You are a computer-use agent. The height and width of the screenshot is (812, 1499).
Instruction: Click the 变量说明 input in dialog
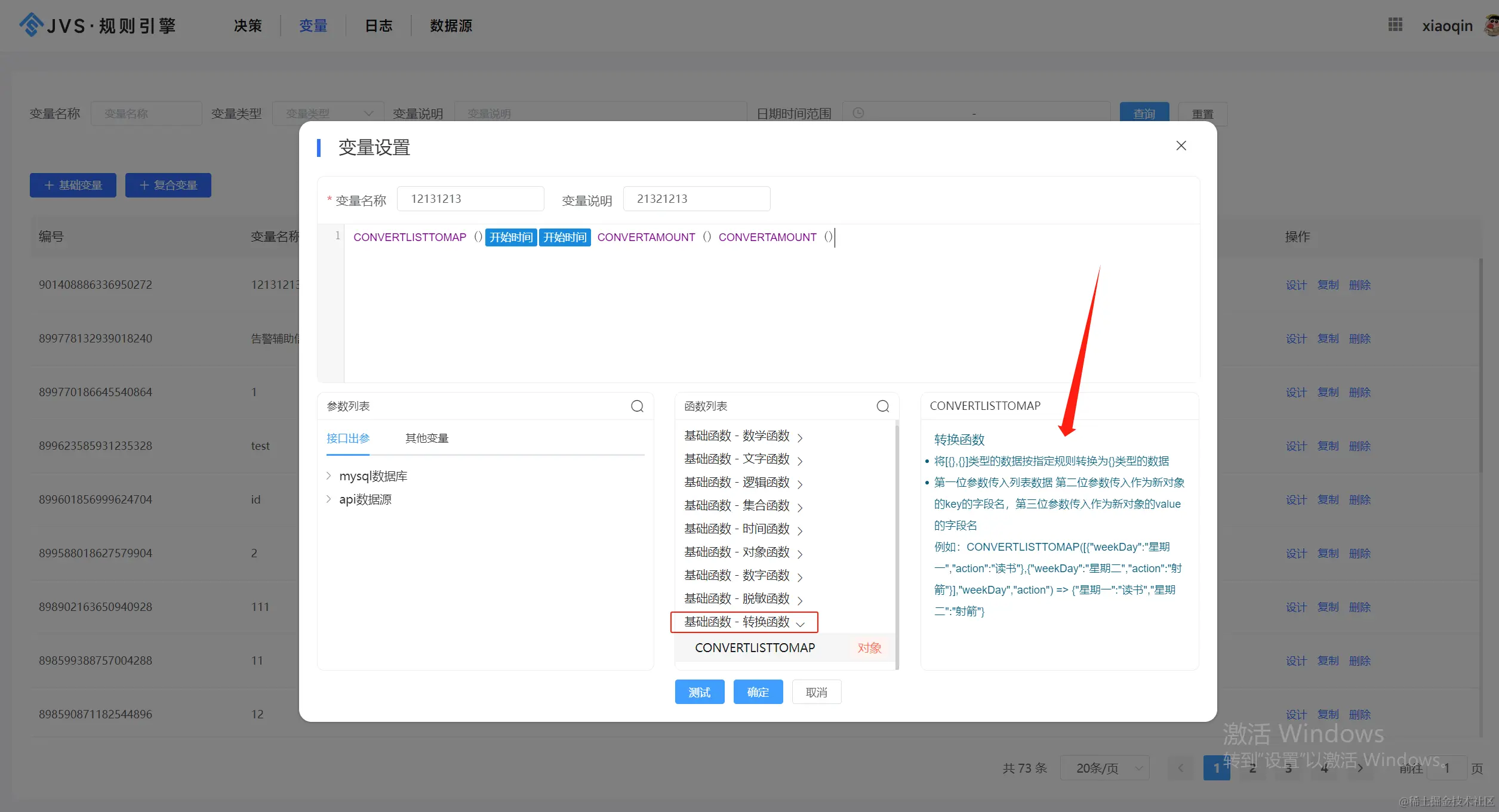[x=696, y=199]
